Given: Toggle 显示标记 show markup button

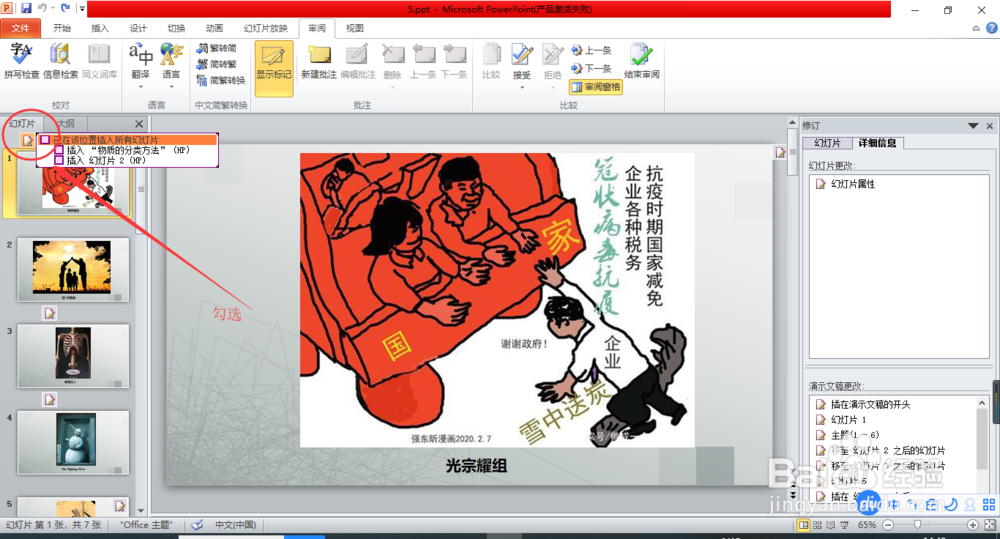Looking at the screenshot, I should coord(274,68).
